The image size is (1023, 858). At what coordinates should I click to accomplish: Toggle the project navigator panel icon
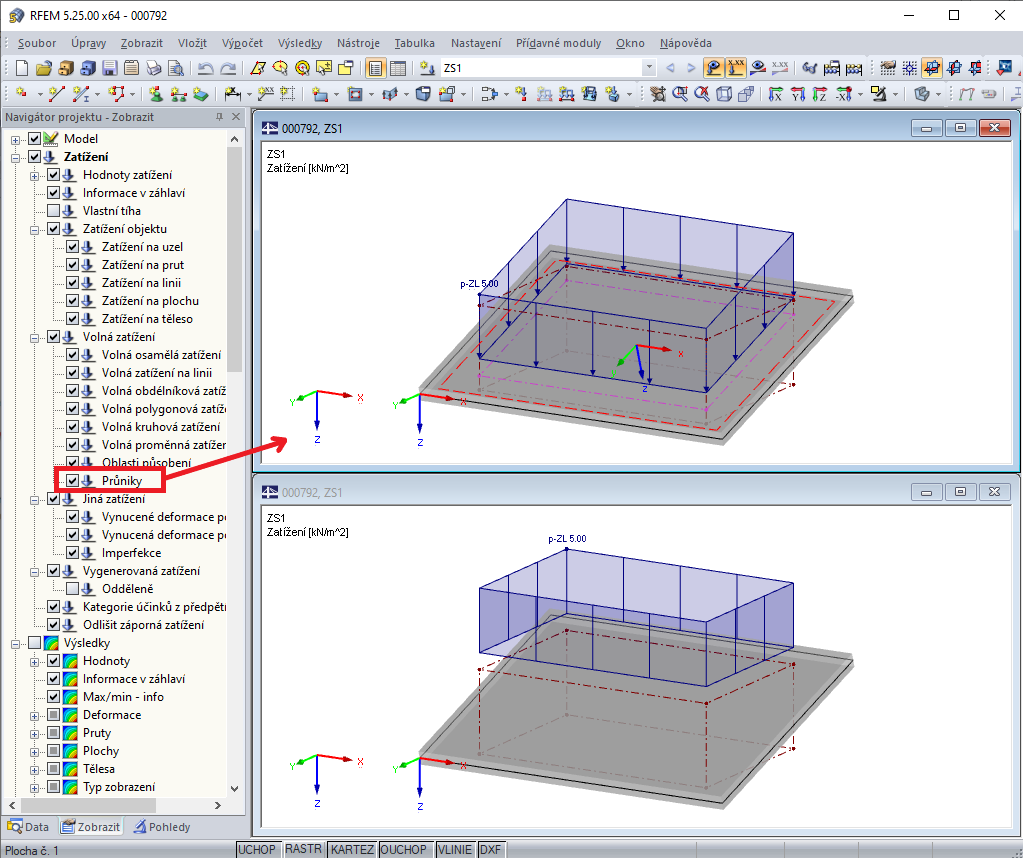click(x=375, y=68)
